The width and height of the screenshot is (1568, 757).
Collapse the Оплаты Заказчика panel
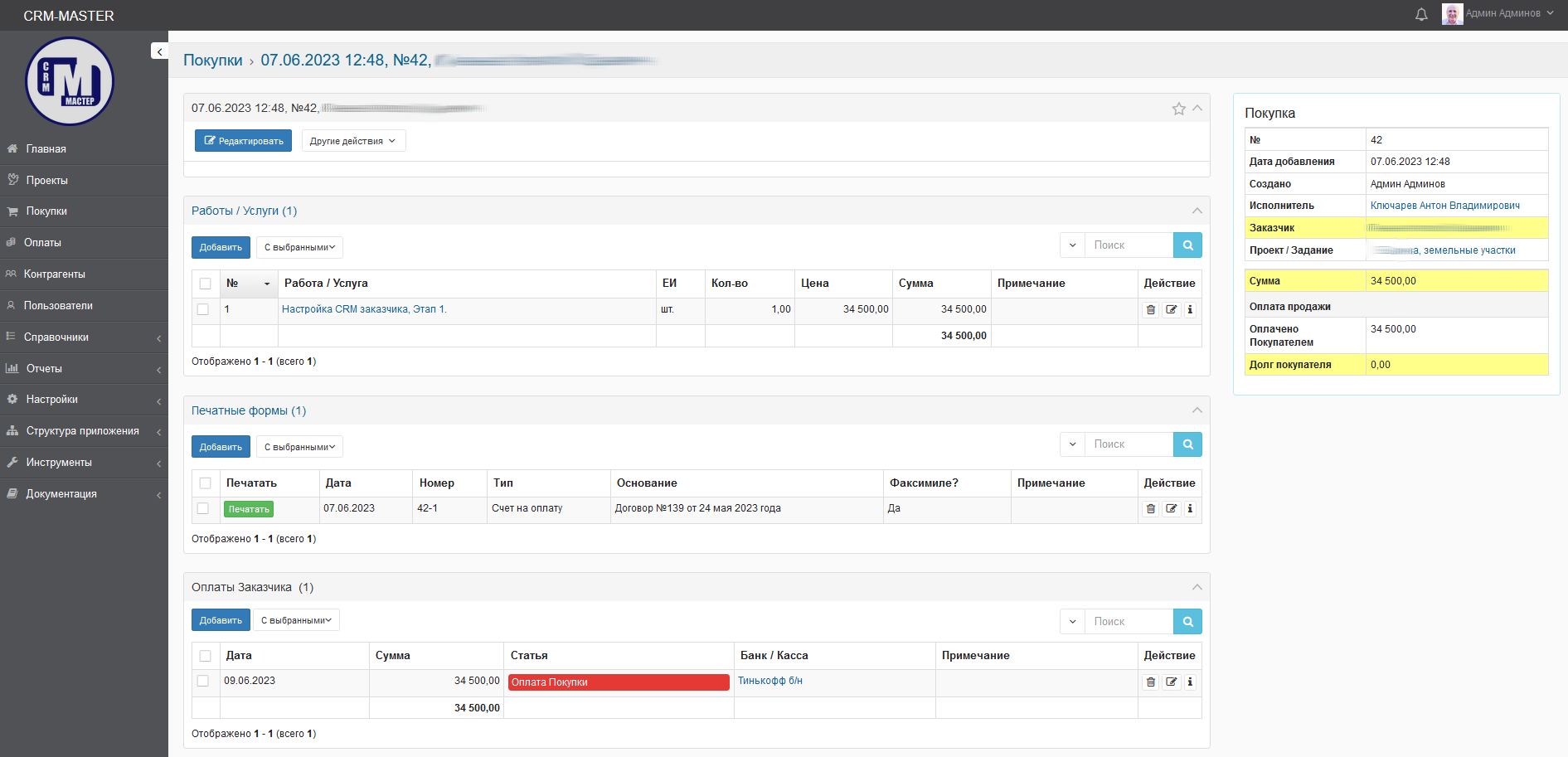click(1197, 587)
